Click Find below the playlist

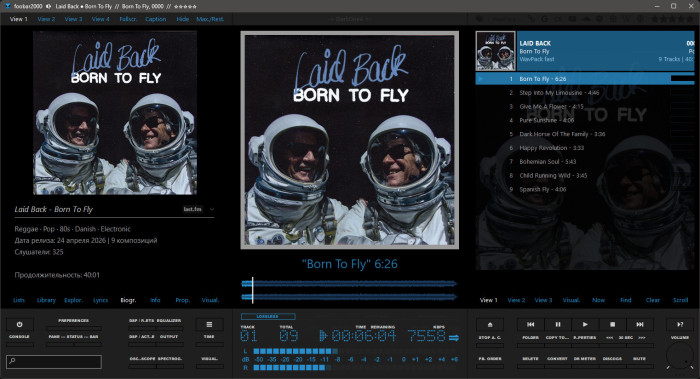625,300
